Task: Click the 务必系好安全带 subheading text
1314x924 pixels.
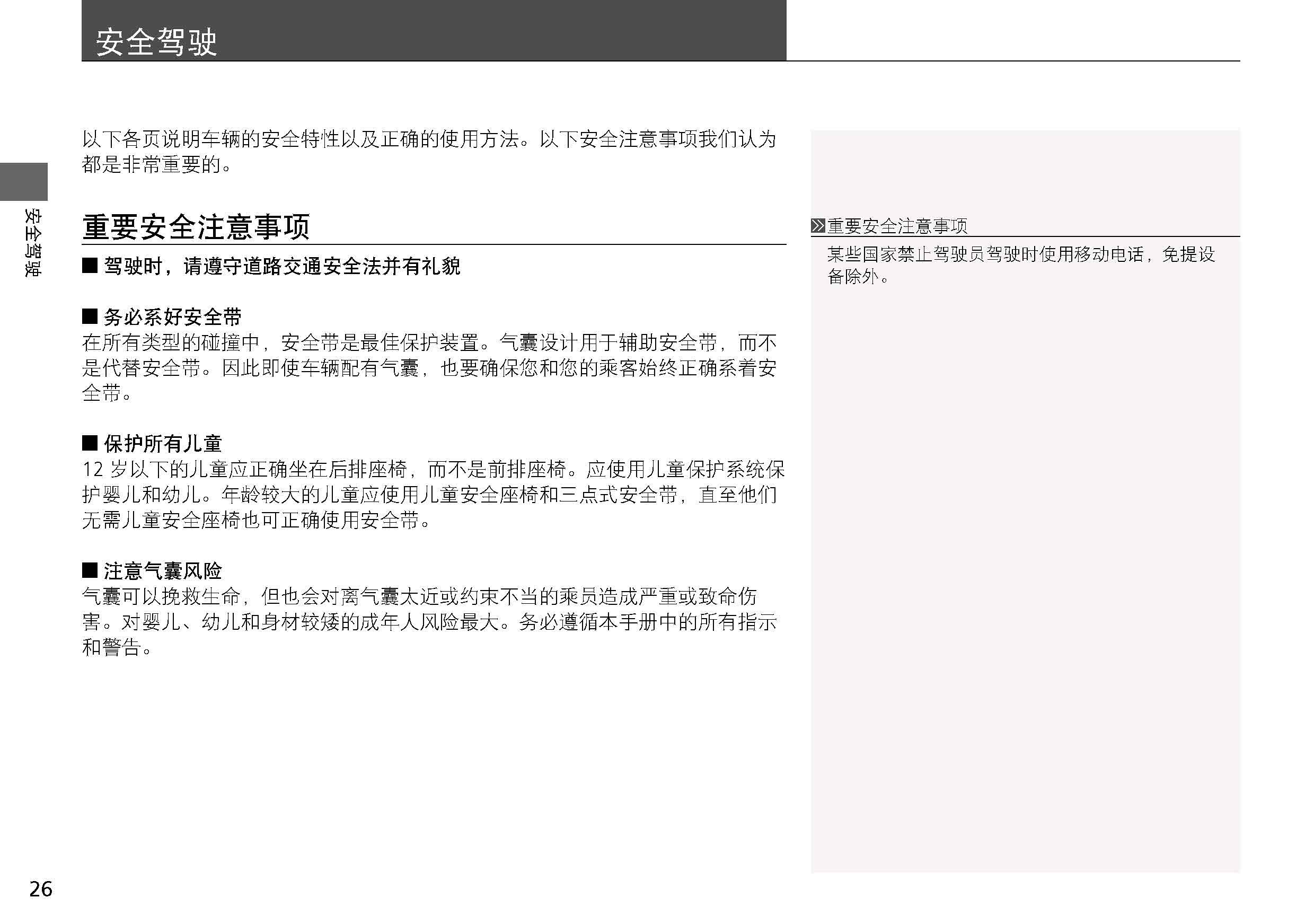Action: point(172,316)
